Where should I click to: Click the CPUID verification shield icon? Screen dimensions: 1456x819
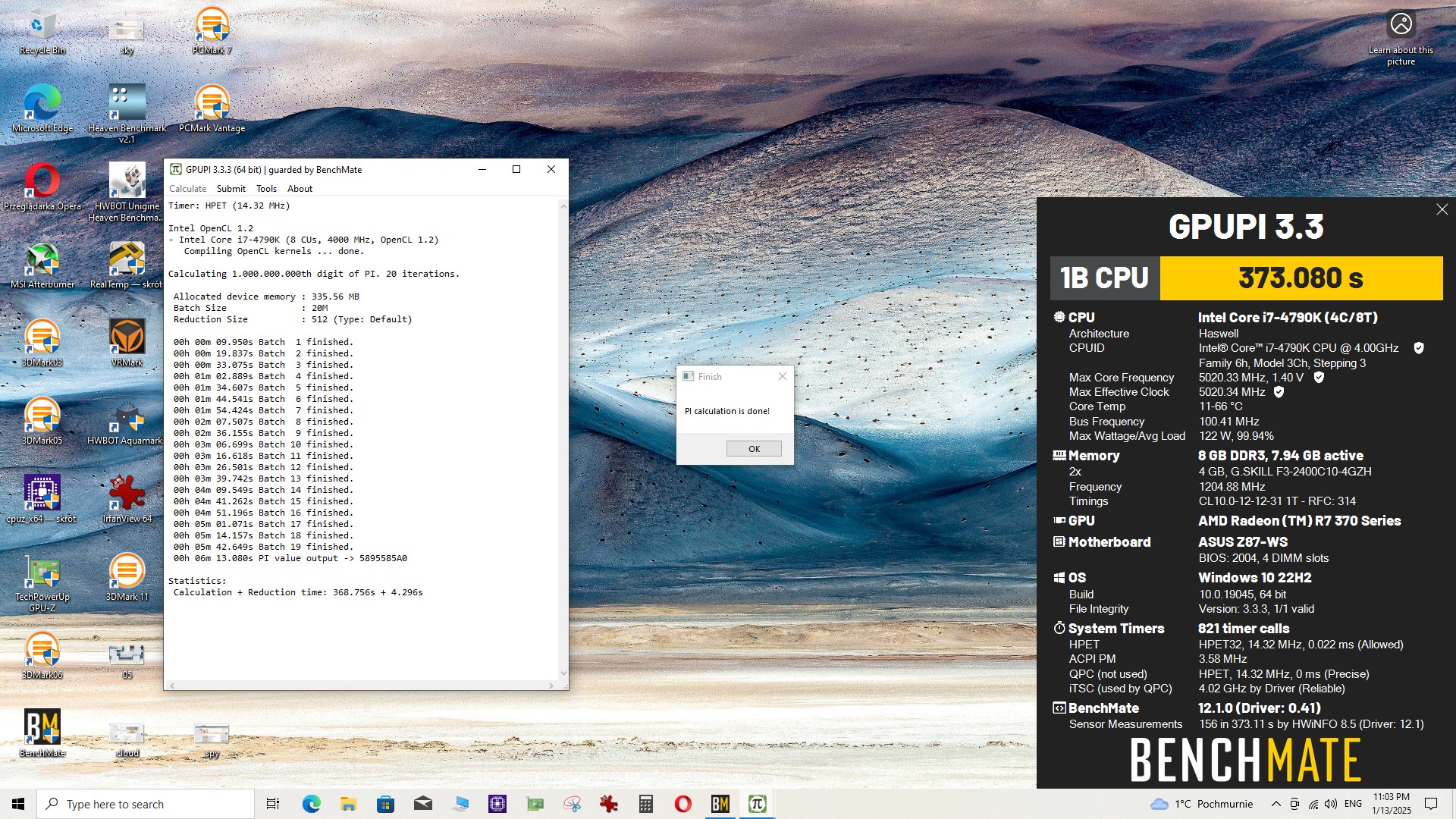1419,348
